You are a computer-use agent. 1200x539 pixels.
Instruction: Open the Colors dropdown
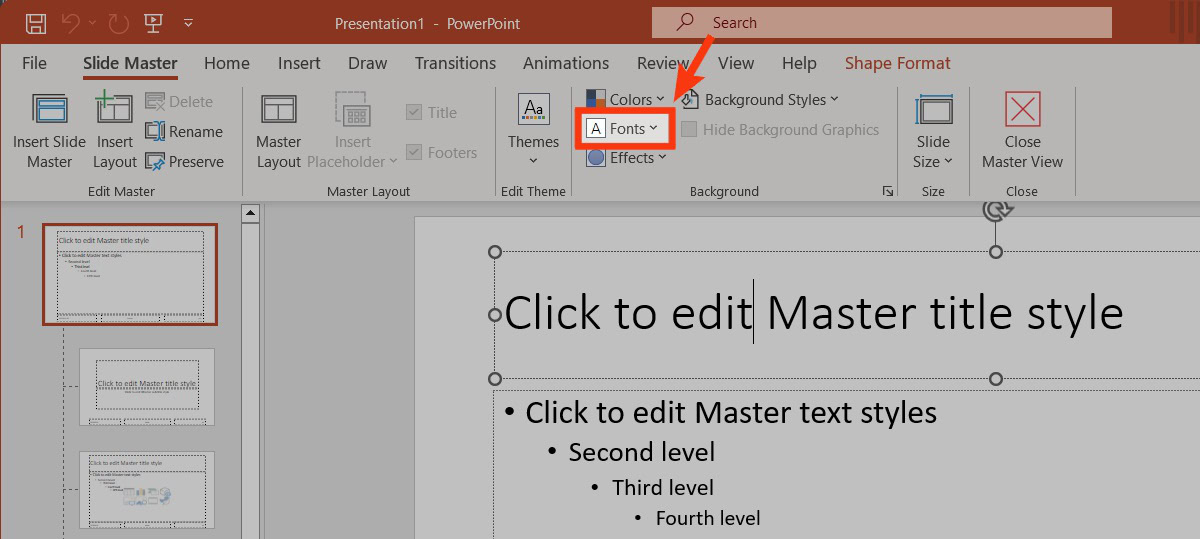tap(625, 100)
